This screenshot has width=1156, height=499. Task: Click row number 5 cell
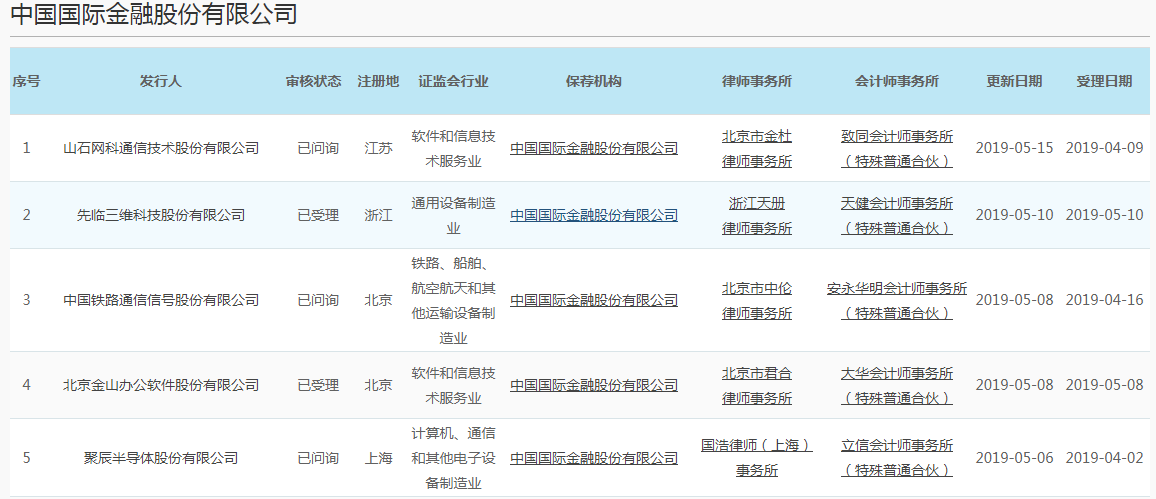(x=27, y=458)
